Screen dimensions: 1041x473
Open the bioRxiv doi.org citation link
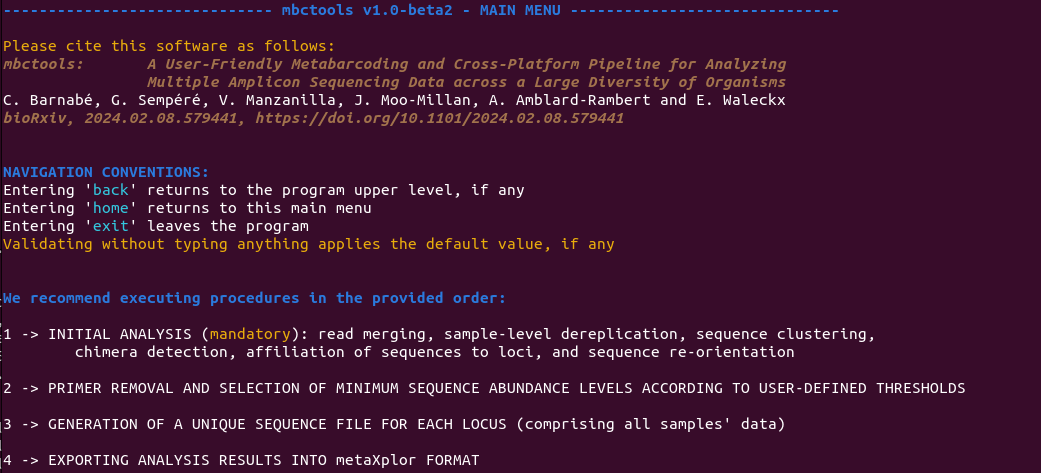[x=440, y=118]
